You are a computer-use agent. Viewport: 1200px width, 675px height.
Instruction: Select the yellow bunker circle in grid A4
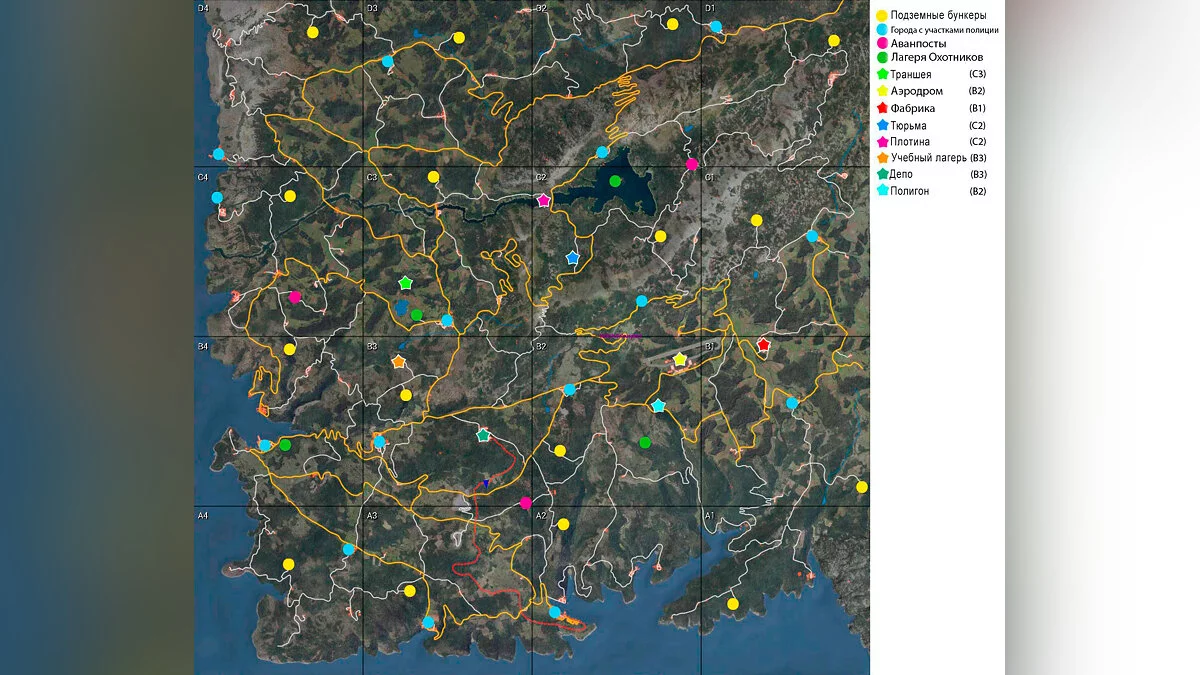point(288,564)
